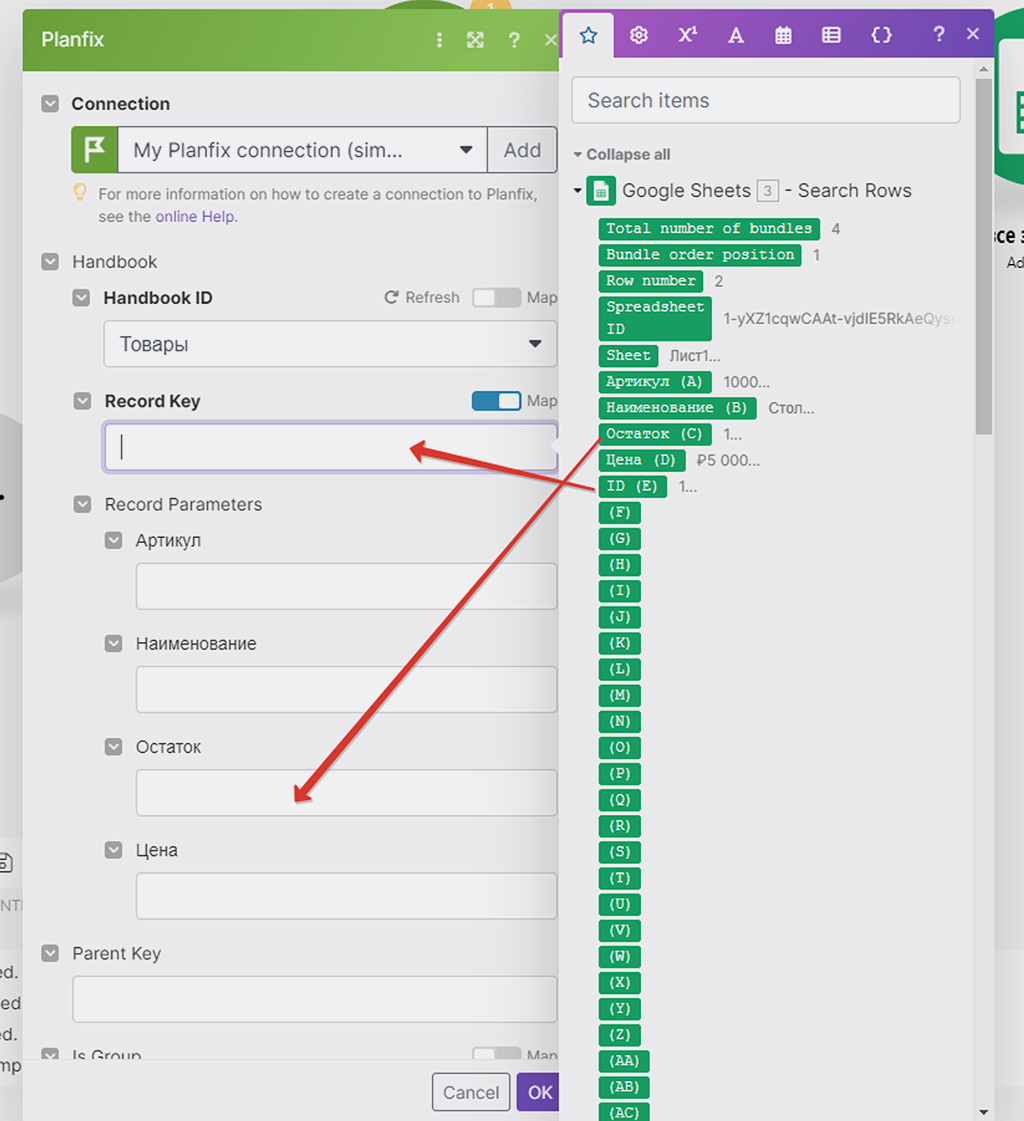Expand the Planfix dialog to full screen
This screenshot has width=1024, height=1121.
[476, 40]
